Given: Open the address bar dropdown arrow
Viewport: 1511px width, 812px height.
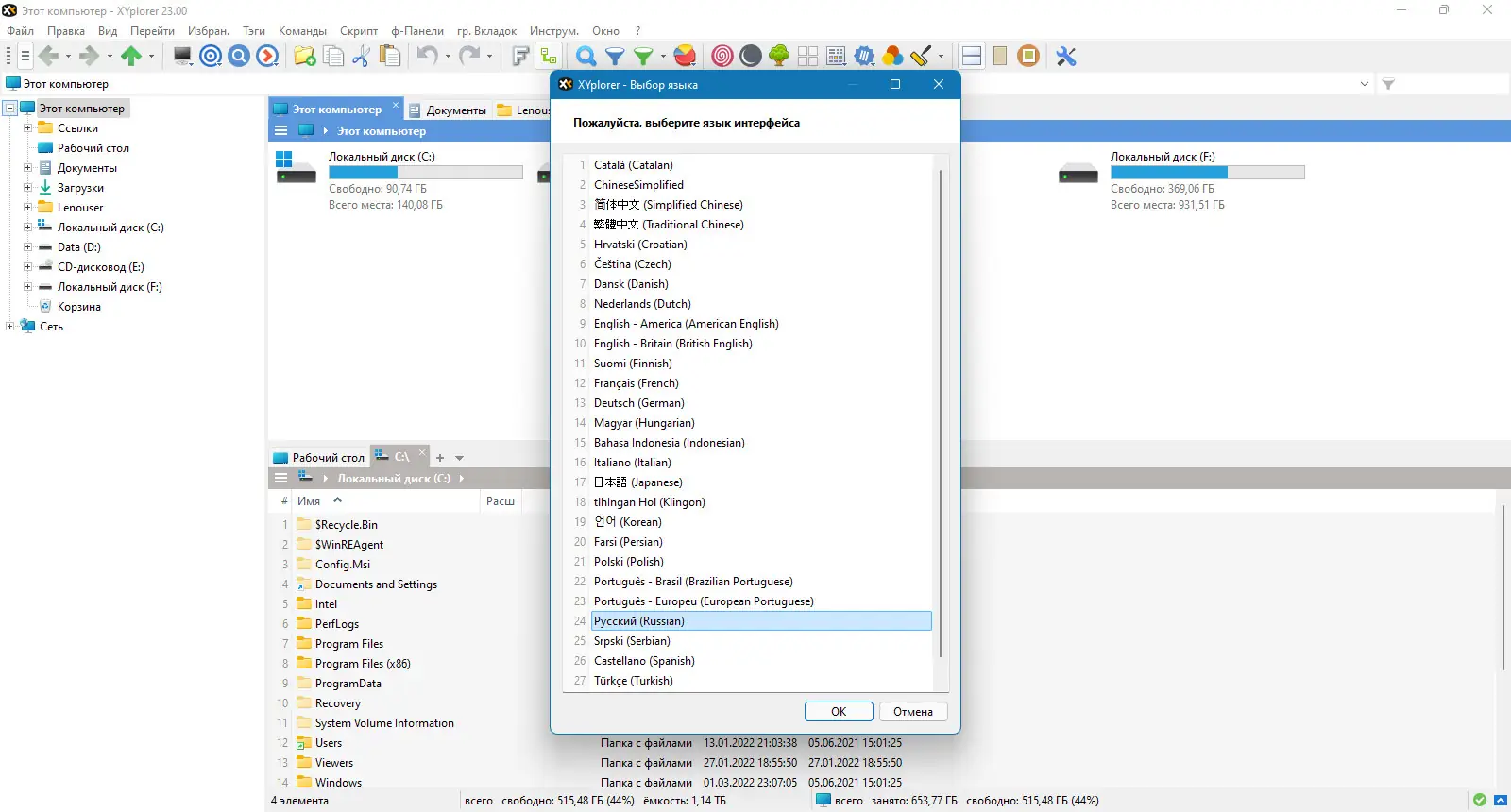Looking at the screenshot, I should coord(1365,84).
